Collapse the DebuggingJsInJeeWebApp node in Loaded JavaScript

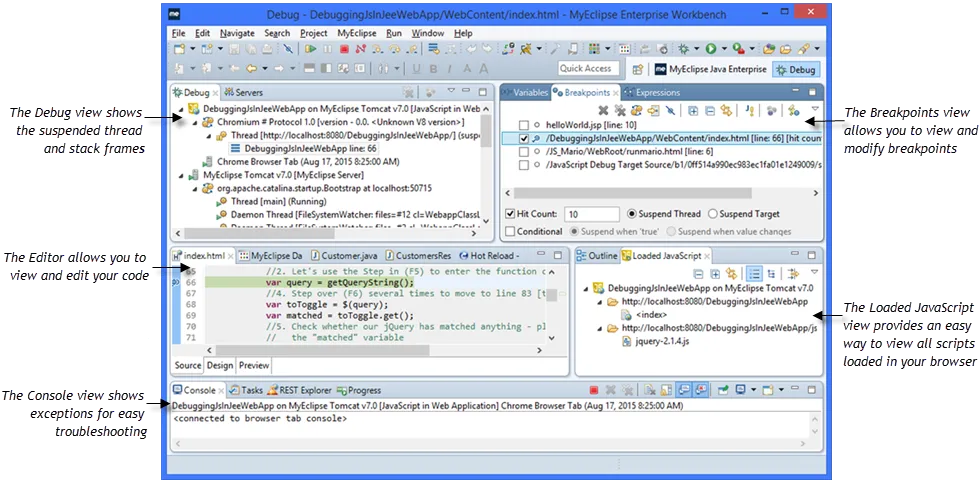pos(585,289)
